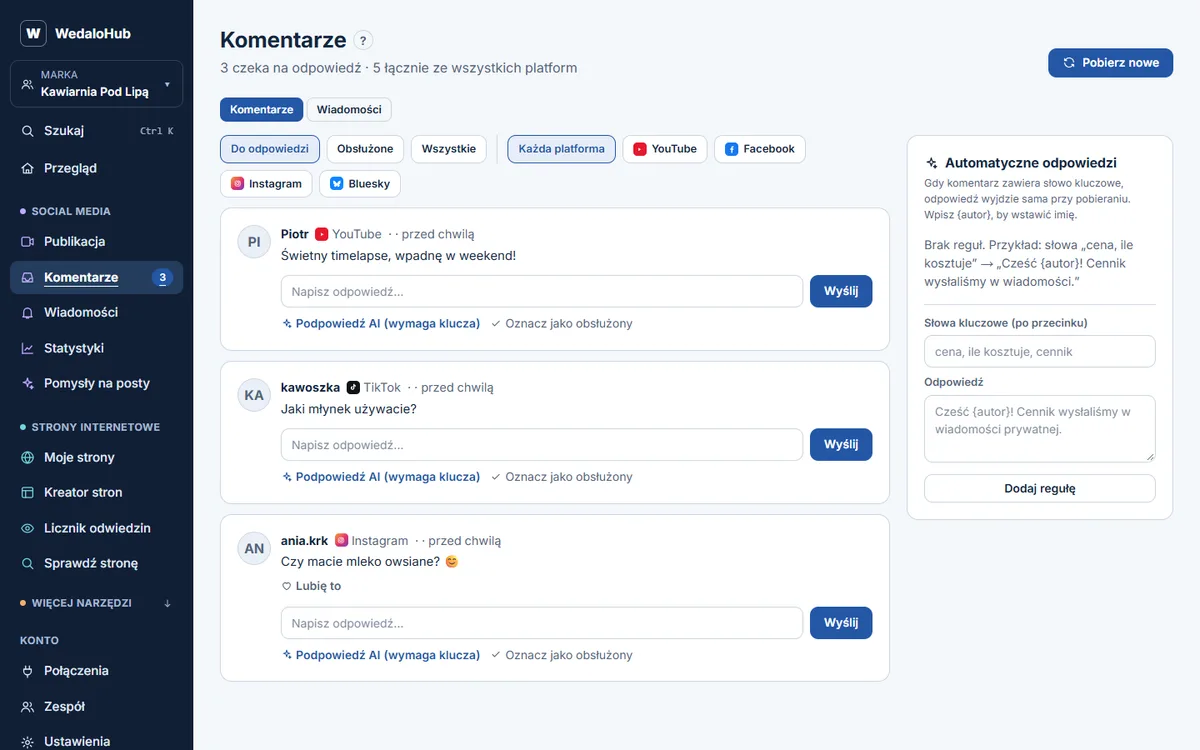Filter comments by YouTube platform
Screen dimensions: 1200x750
[665, 149]
